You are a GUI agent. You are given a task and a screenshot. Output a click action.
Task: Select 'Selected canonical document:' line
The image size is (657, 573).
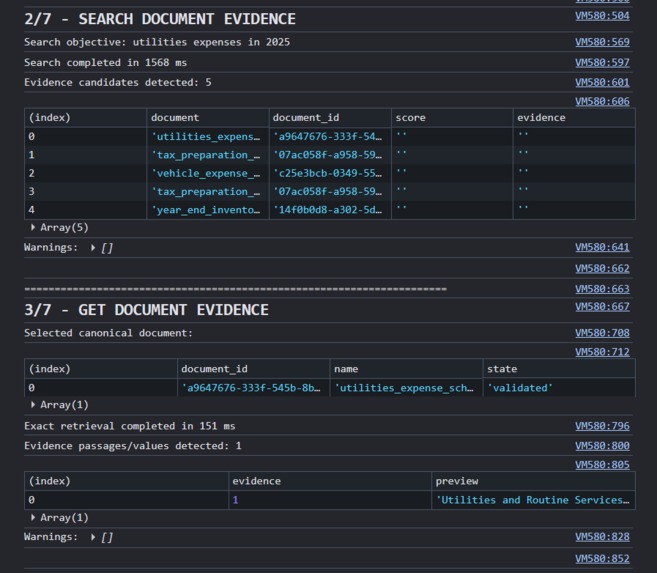[108, 333]
